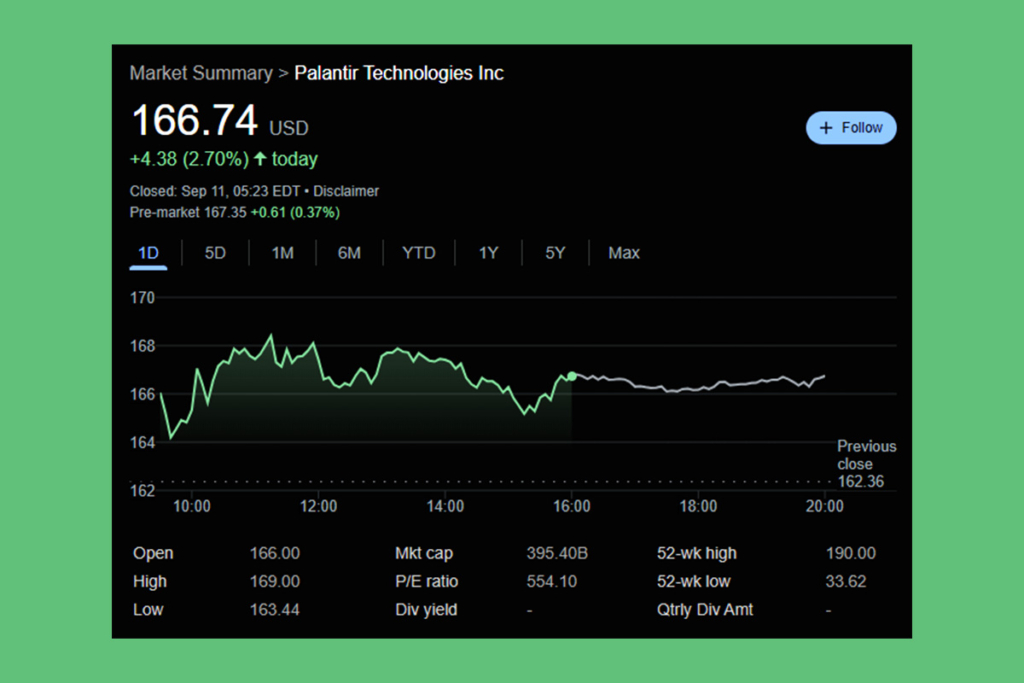Click the green price marker dot on chart

tap(572, 376)
